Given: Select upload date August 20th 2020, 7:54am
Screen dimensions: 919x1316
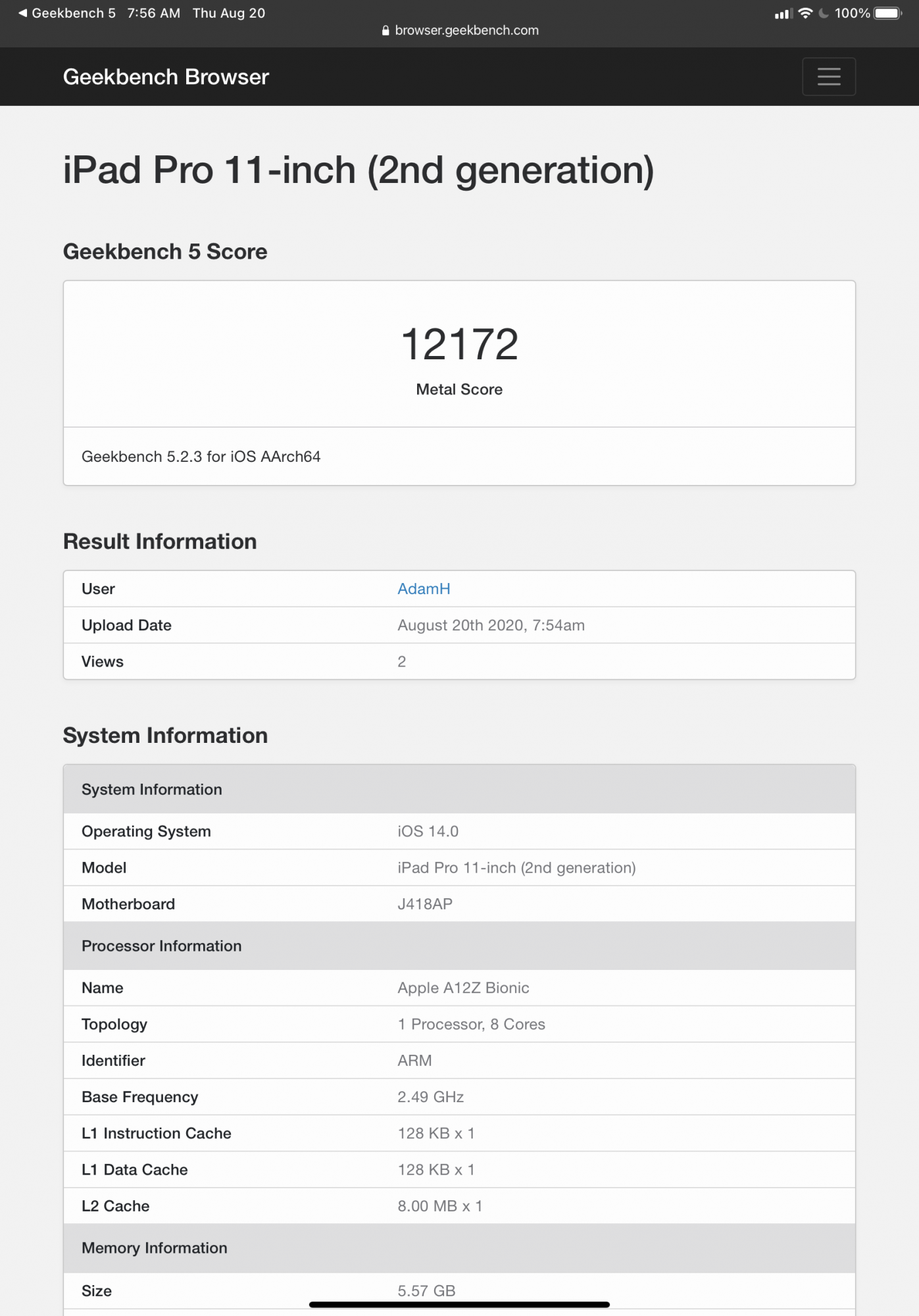Looking at the screenshot, I should (491, 625).
